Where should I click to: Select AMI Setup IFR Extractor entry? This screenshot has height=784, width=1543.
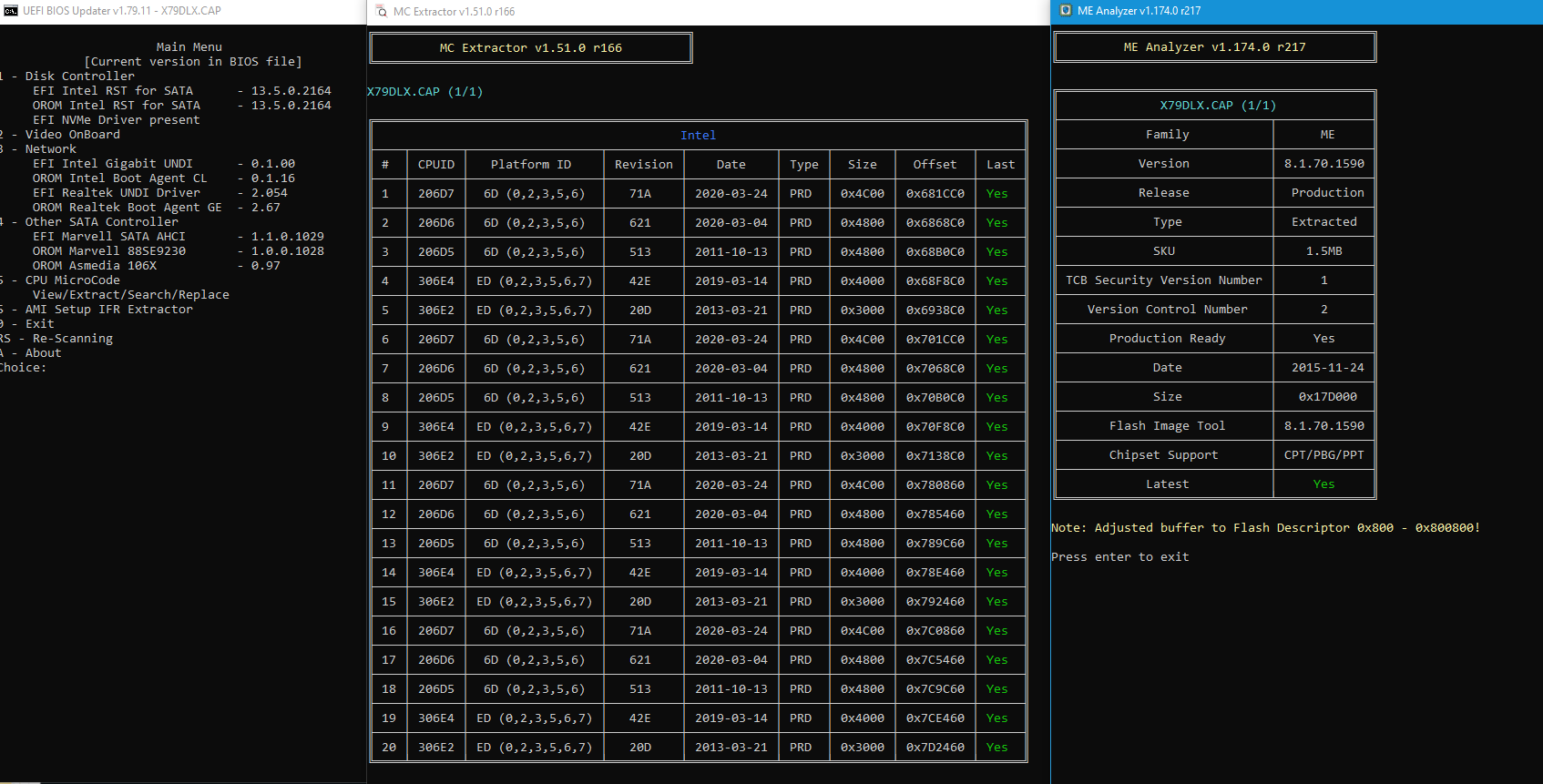tap(97, 310)
